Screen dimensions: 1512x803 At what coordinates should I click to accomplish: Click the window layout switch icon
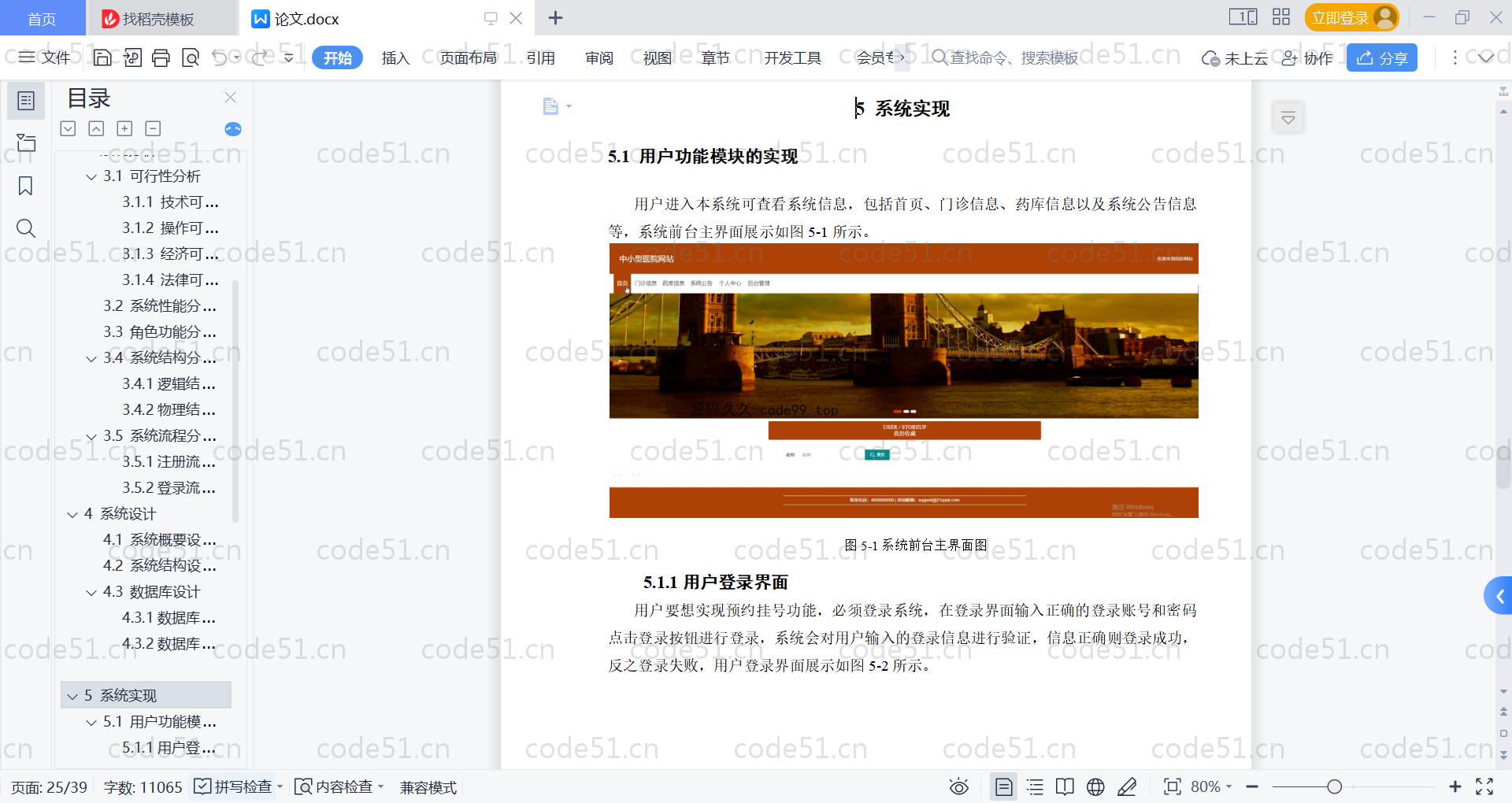1243,17
